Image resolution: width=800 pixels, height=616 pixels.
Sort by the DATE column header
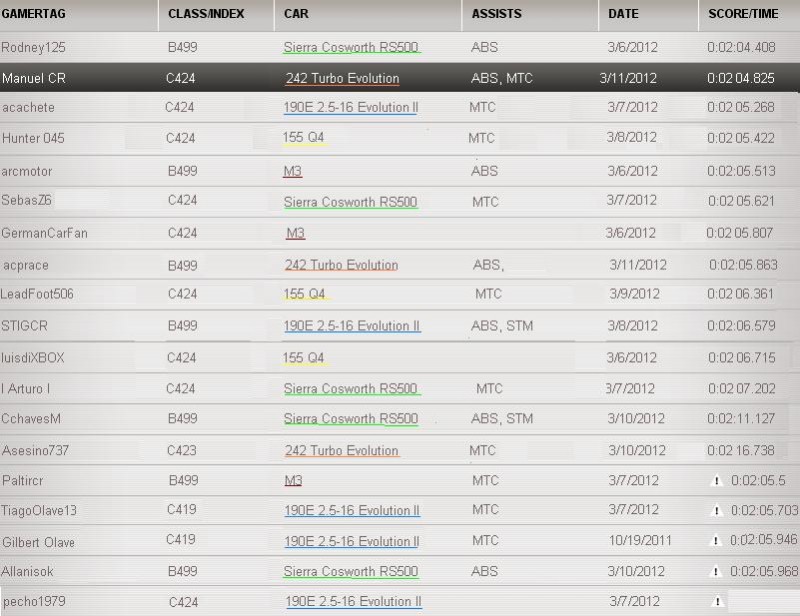pyautogui.click(x=624, y=15)
